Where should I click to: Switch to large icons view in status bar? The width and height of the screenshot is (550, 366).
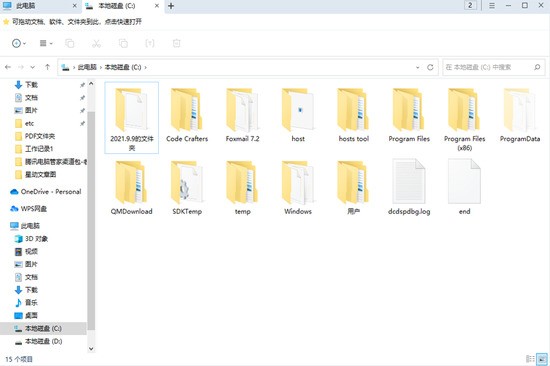click(542, 359)
